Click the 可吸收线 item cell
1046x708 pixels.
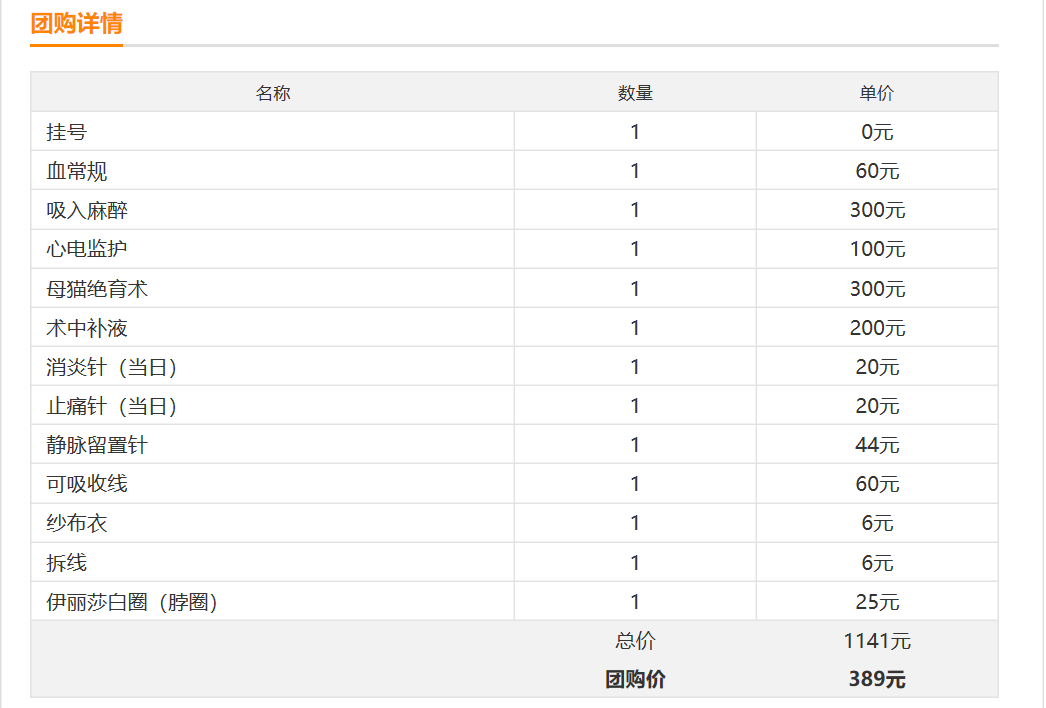pos(272,484)
